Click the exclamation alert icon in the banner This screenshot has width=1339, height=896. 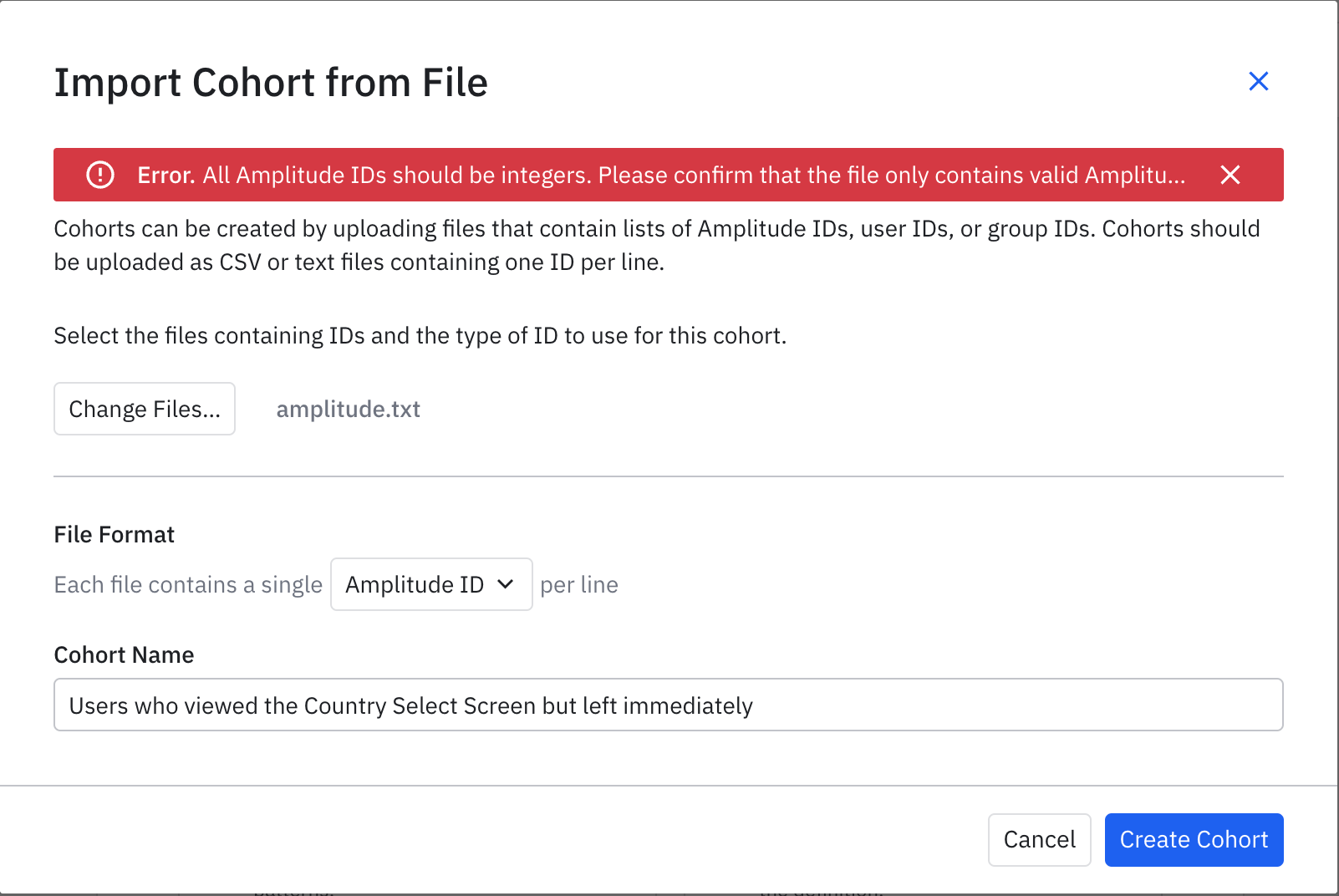(x=100, y=175)
